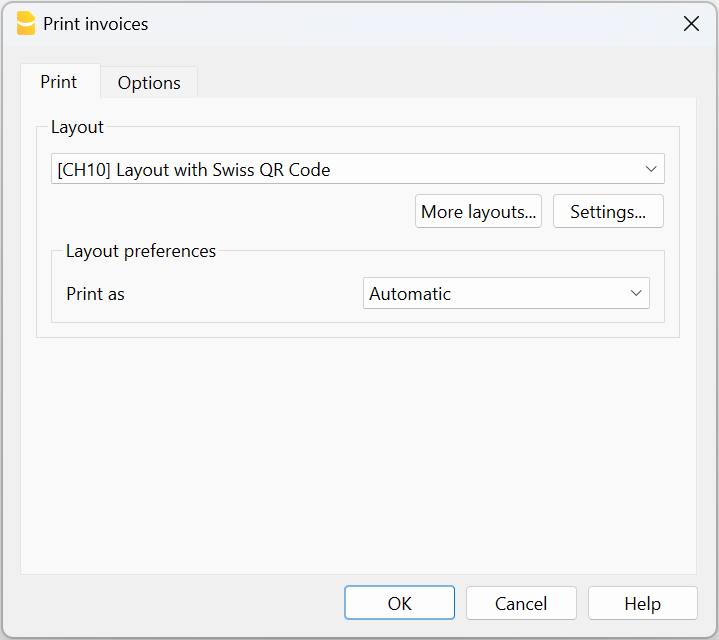Select the "Automatic" text in Print as field
719x640 pixels.
(410, 294)
